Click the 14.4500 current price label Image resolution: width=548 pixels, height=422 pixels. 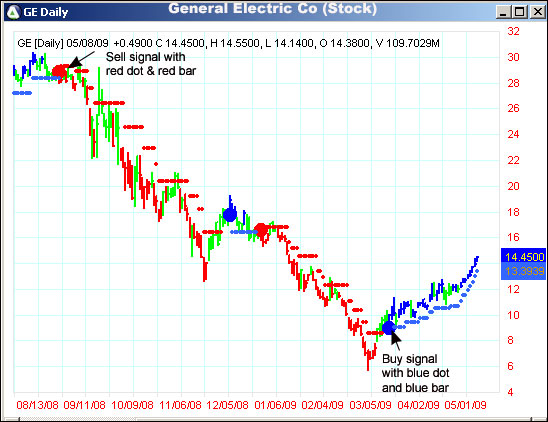click(x=525, y=257)
